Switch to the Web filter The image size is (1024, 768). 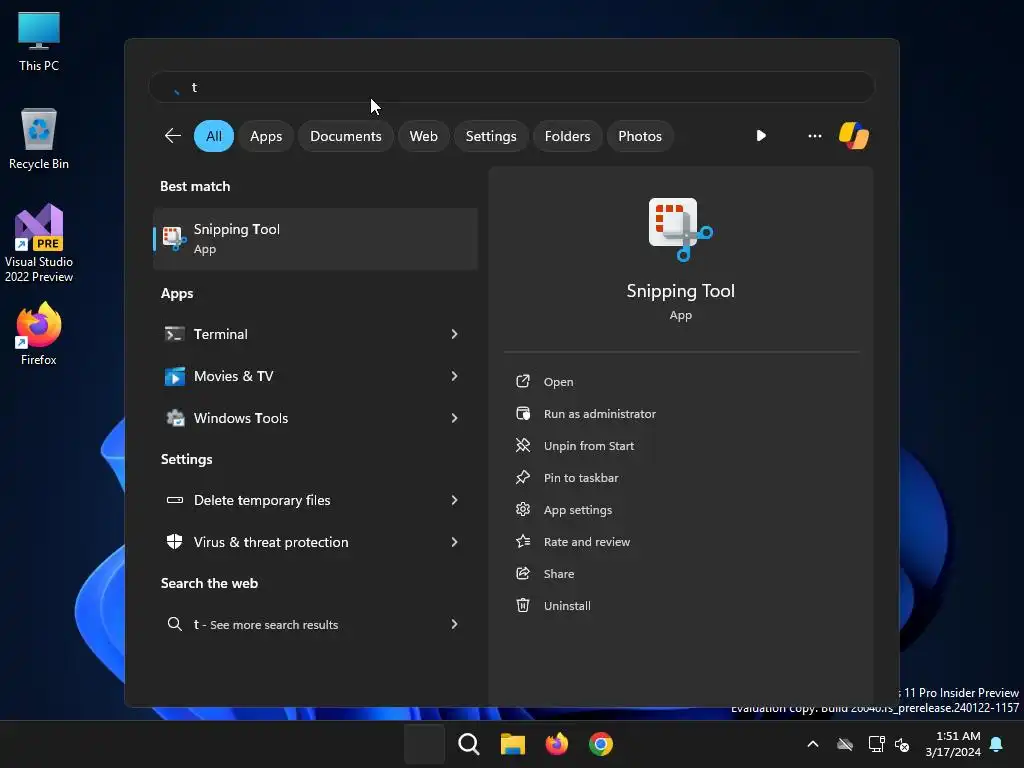point(423,136)
